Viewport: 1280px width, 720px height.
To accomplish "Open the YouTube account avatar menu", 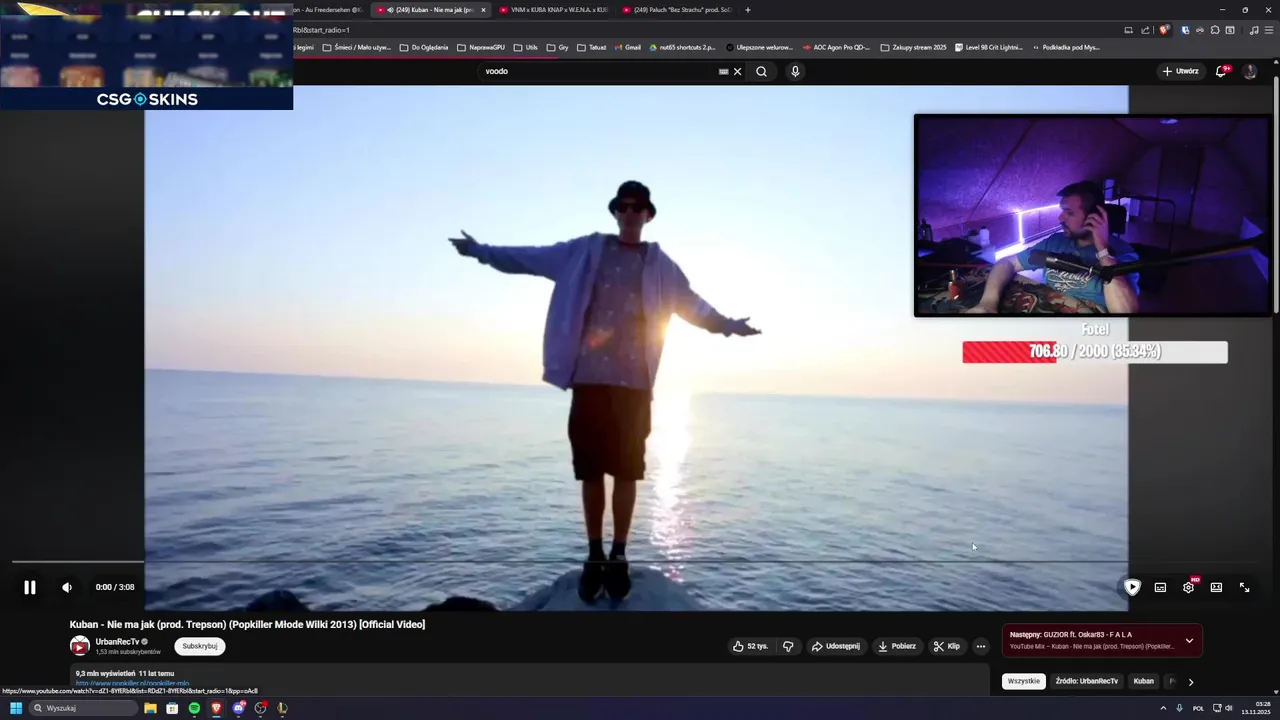I will [1249, 71].
